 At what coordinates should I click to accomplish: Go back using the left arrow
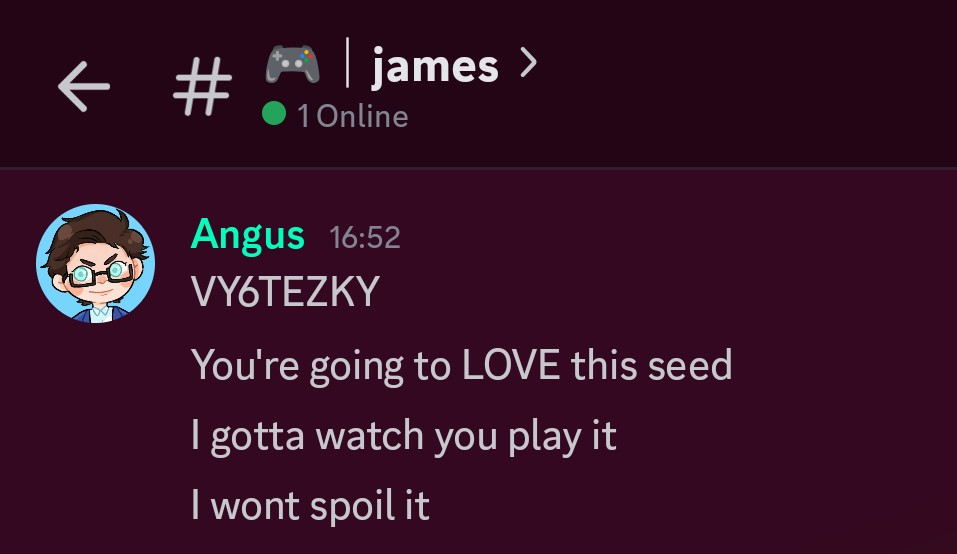click(x=84, y=86)
